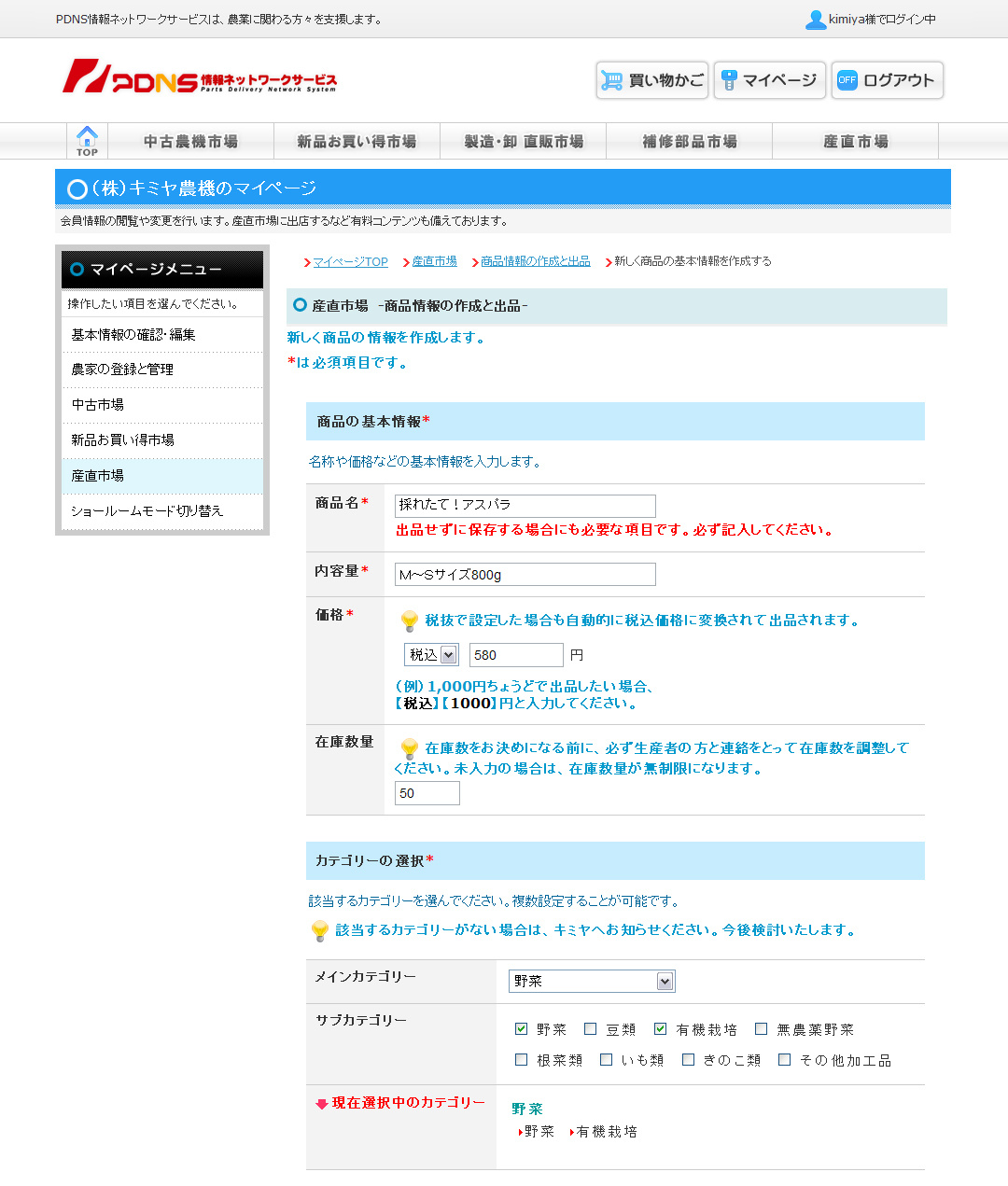
Task: Go to 補修部品市場 navigation tab
Action: [x=689, y=142]
